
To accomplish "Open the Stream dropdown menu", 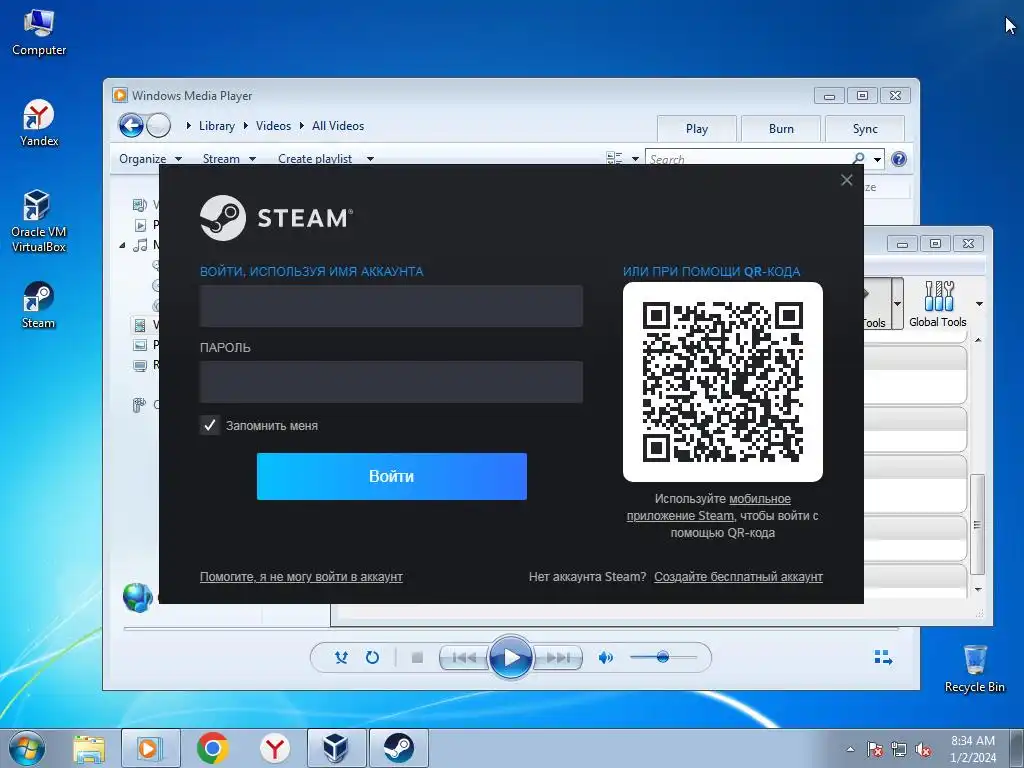I will tap(229, 159).
